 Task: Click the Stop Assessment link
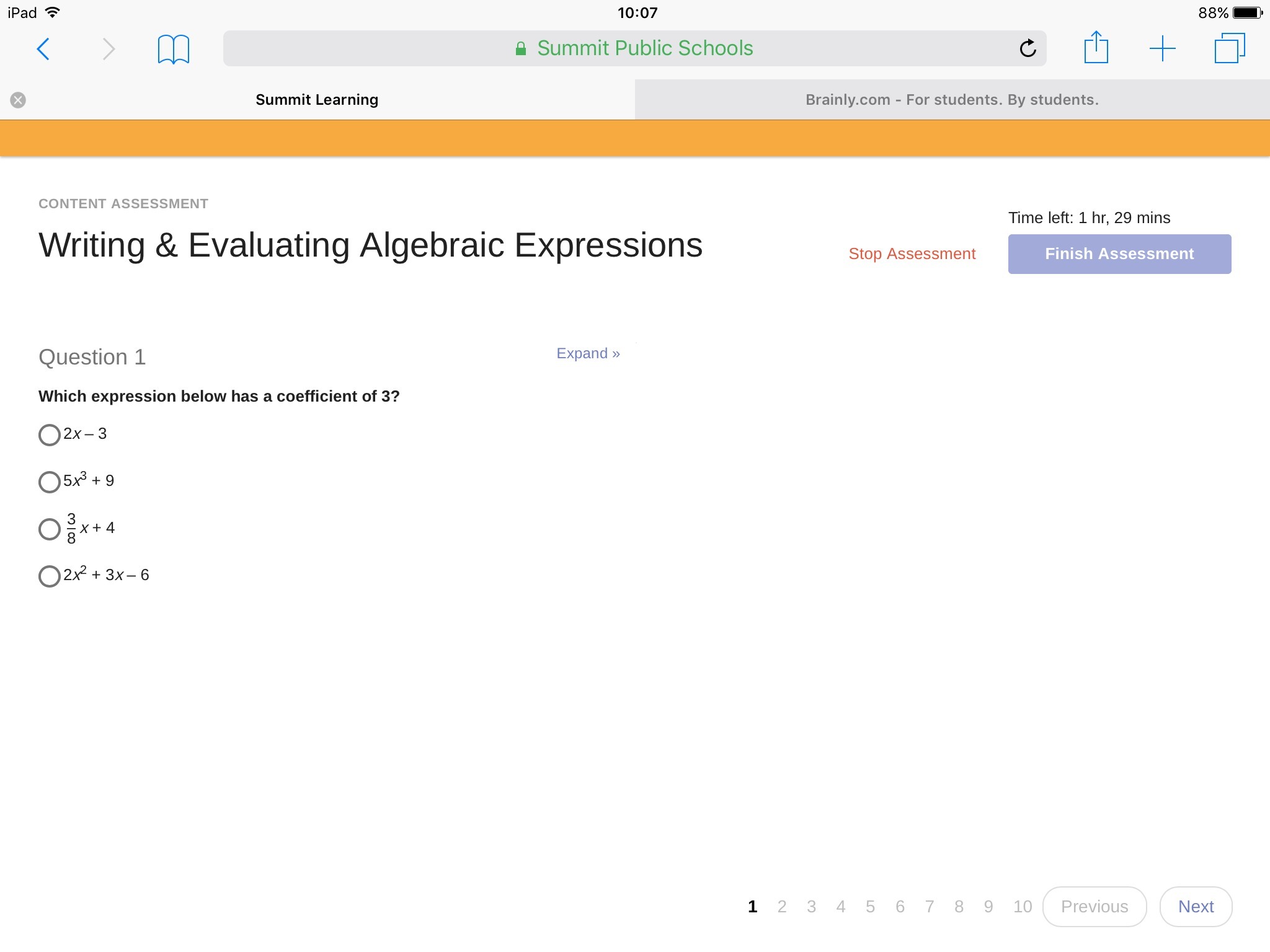coord(912,253)
